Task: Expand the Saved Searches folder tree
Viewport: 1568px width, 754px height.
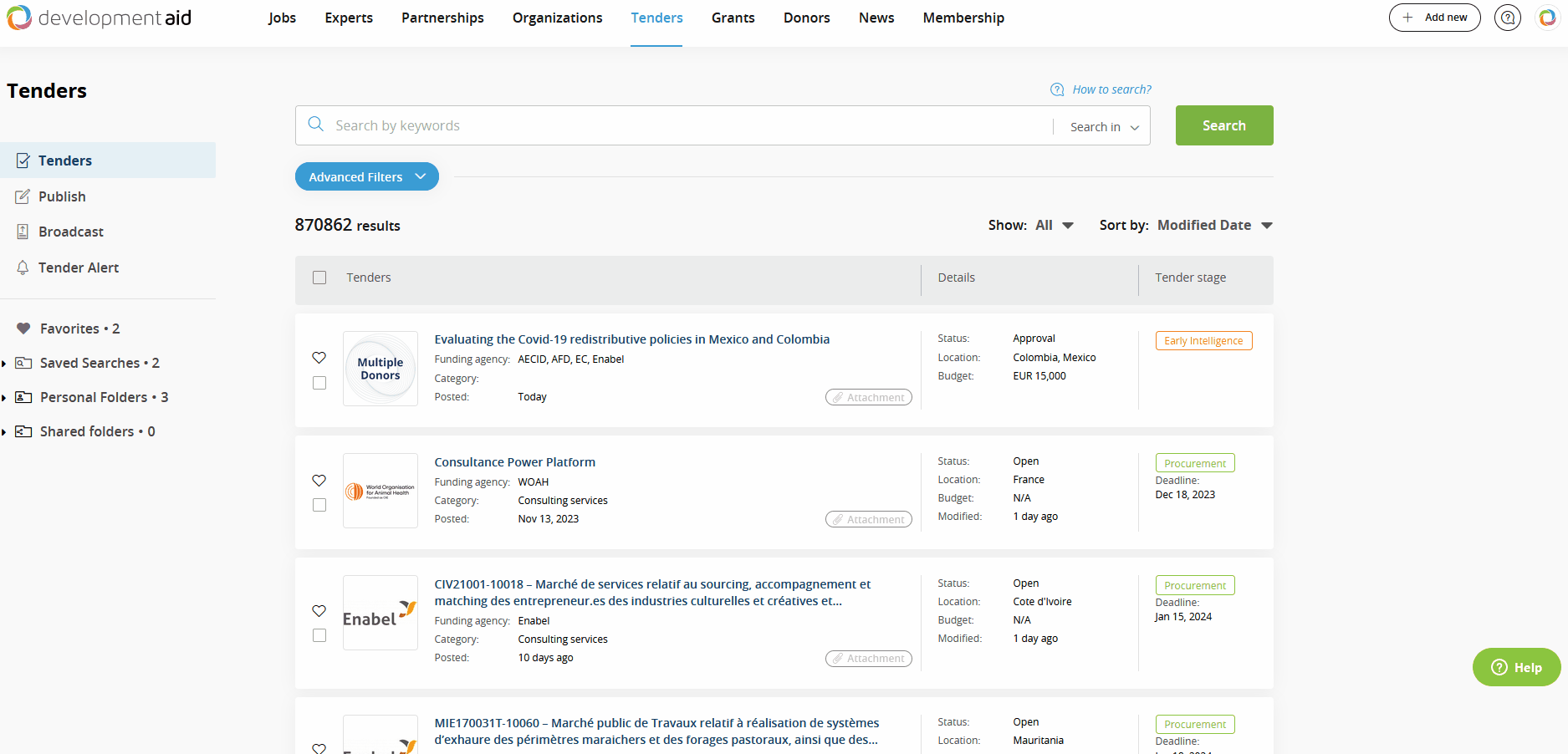Action: click(4, 363)
